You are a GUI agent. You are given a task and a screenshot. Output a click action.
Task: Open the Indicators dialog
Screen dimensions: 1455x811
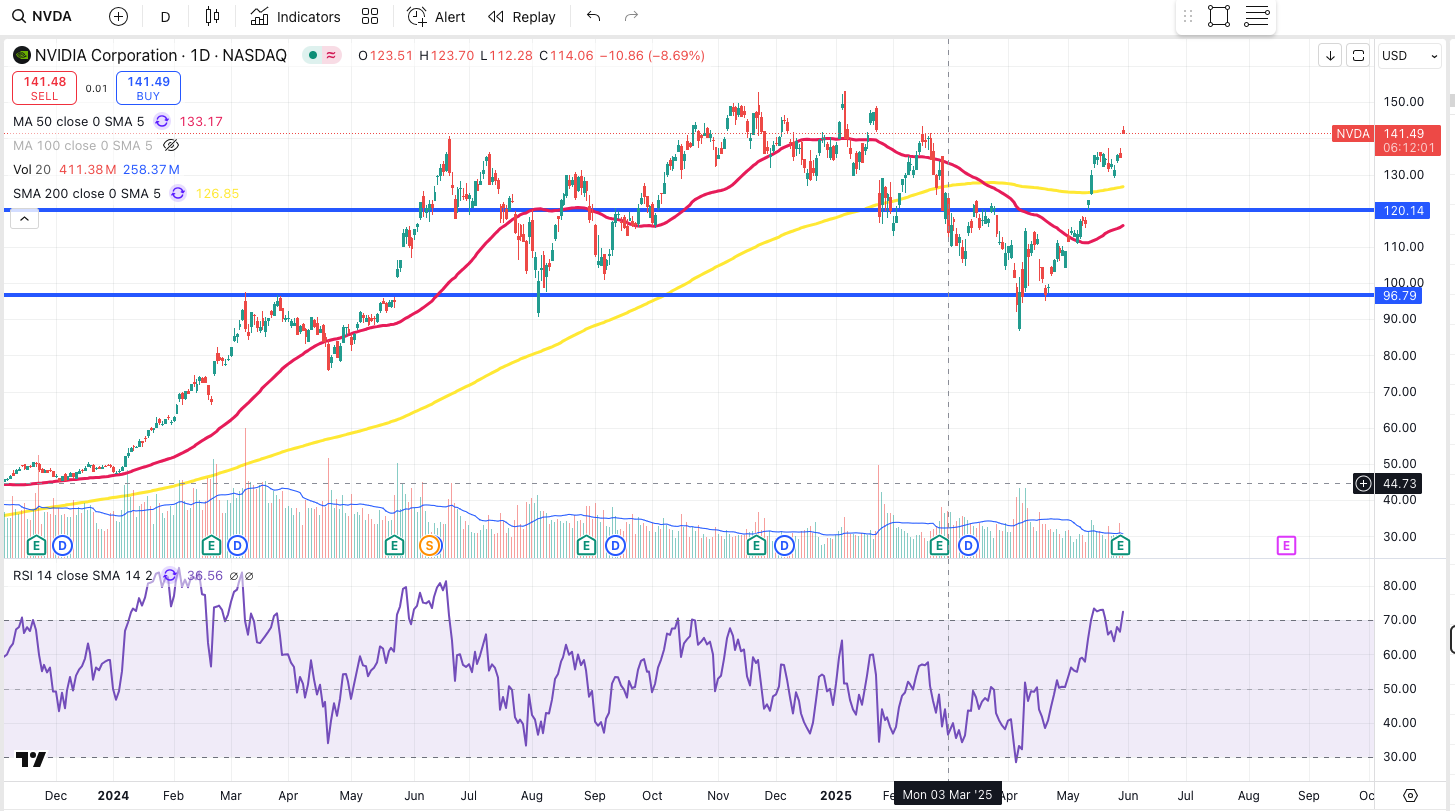pyautogui.click(x=295, y=16)
